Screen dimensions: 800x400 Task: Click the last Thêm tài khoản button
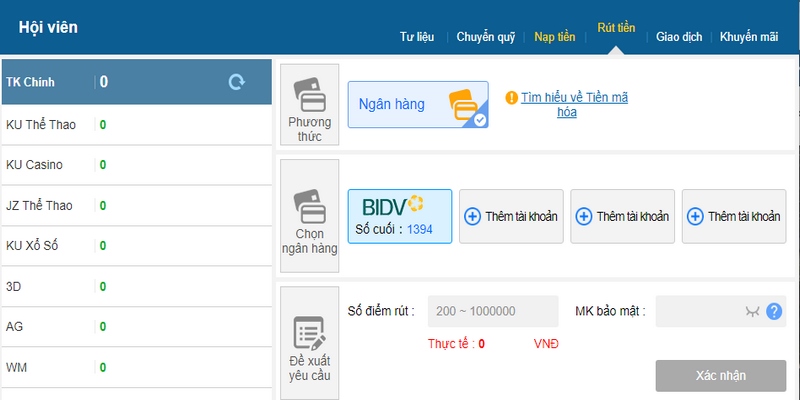(x=733, y=216)
